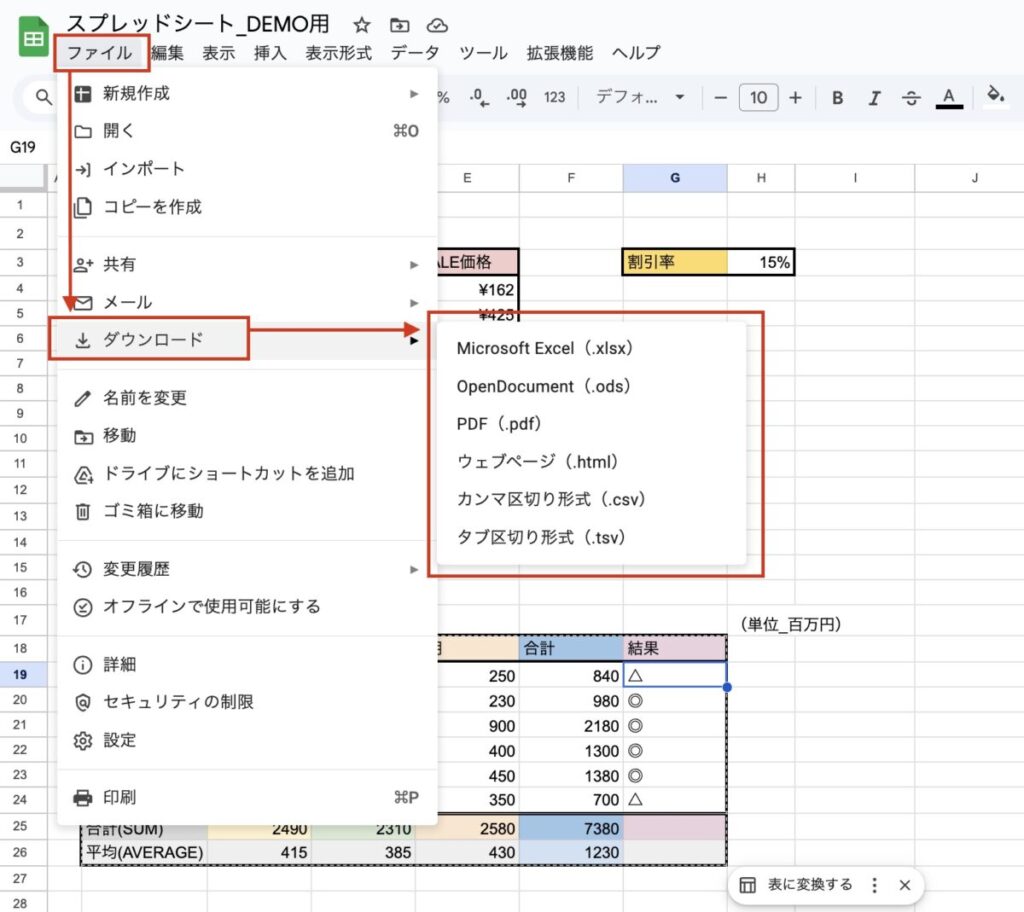Apply strikethrough formatting from toolbar

911,97
